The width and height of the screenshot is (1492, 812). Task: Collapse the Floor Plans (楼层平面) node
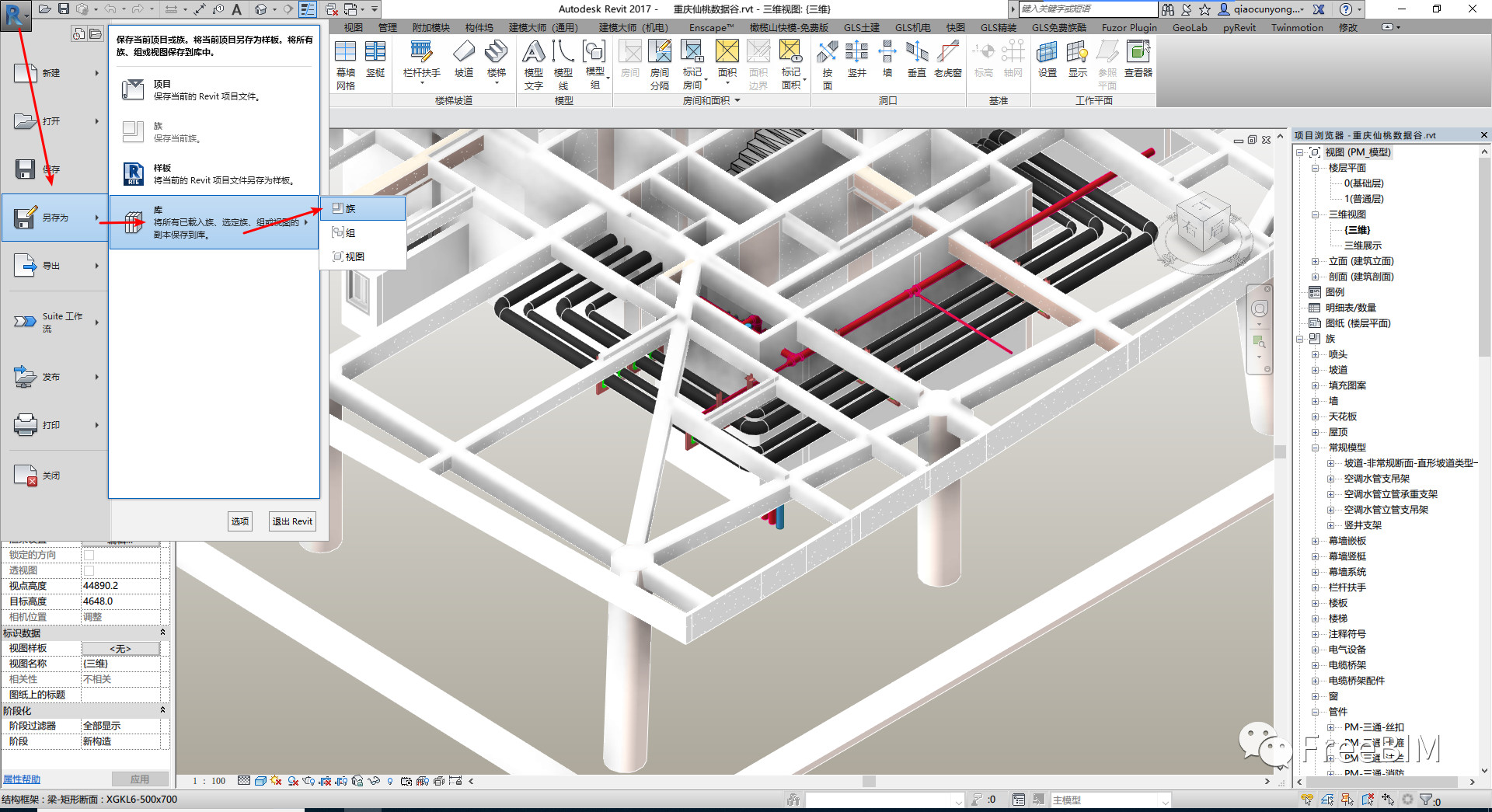[1315, 168]
